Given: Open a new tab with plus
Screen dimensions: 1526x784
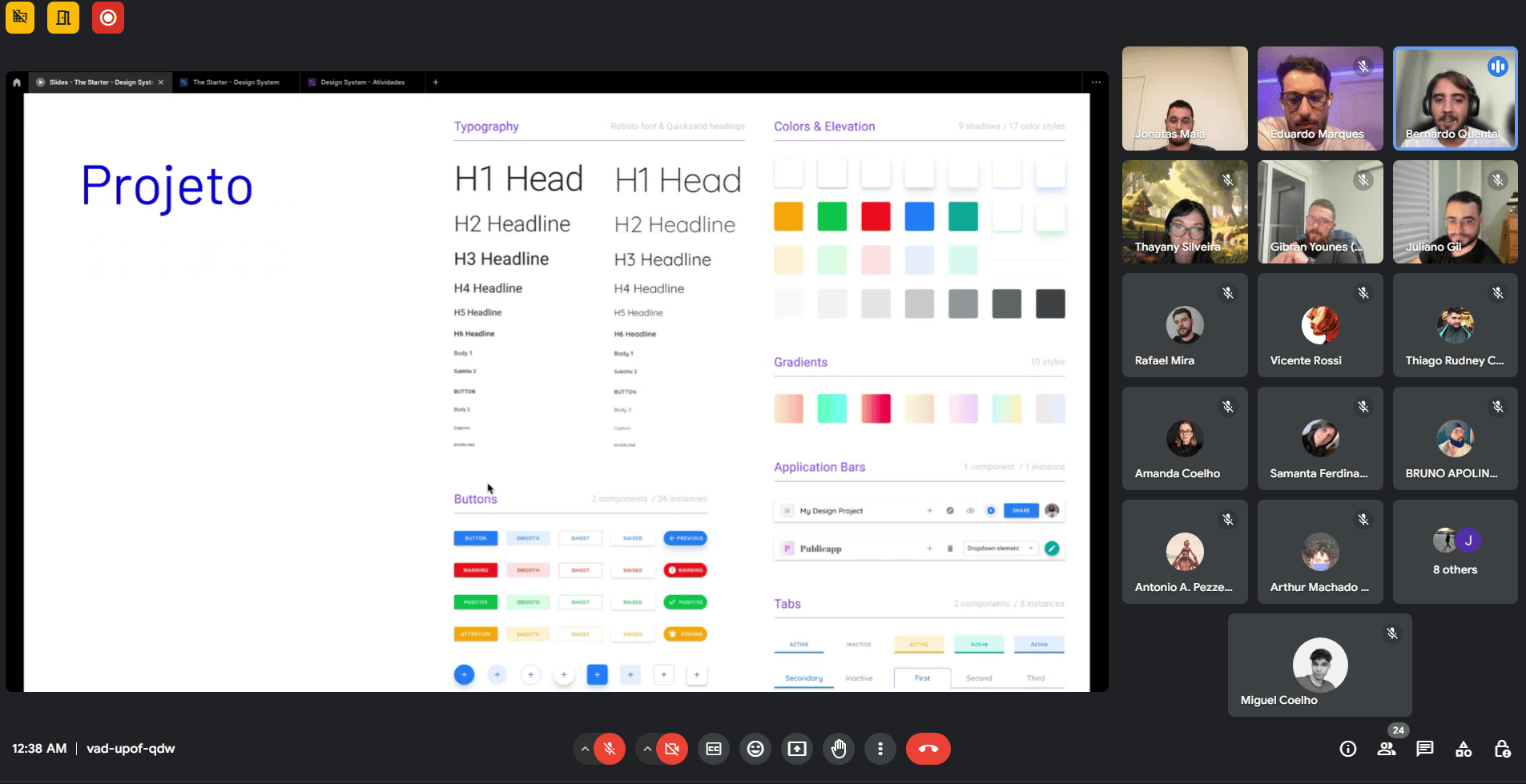Looking at the screenshot, I should [x=436, y=82].
